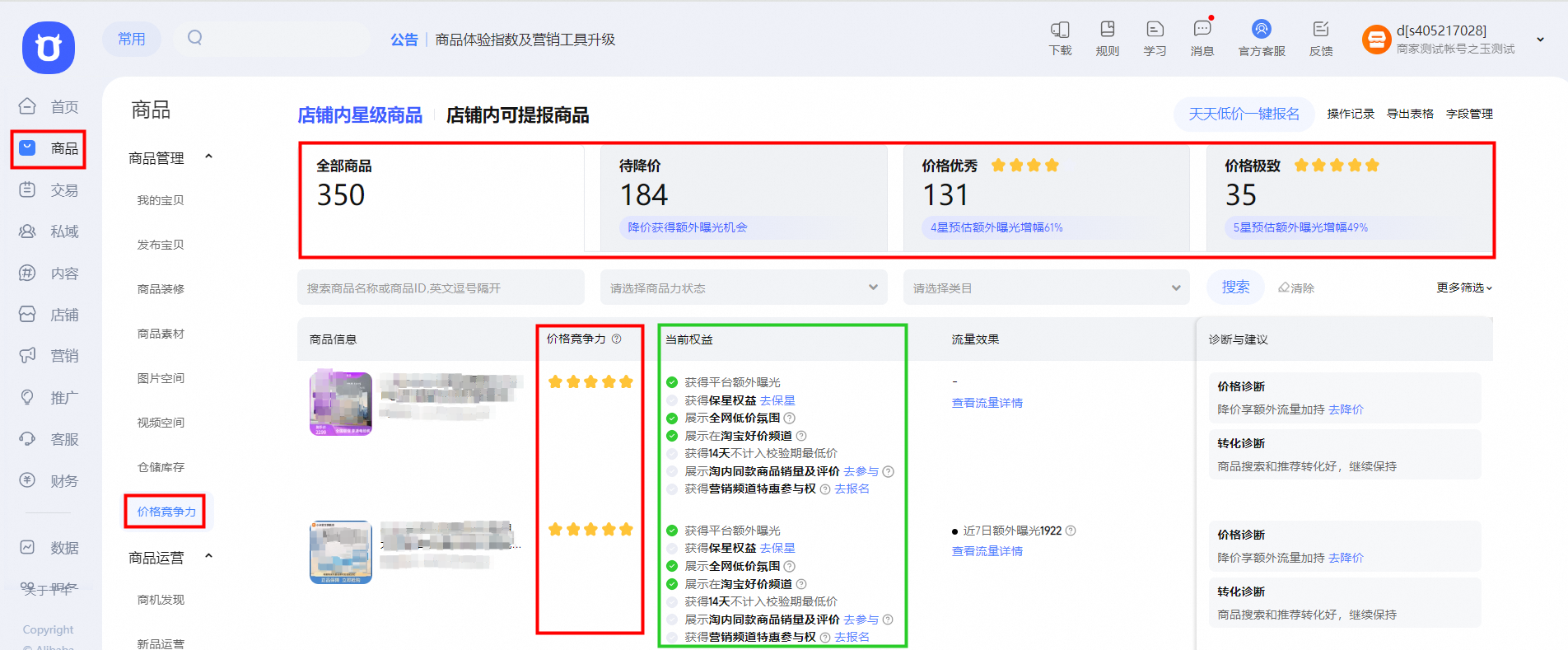Click the search magnifier icon in top bar
The width and height of the screenshot is (1568, 650).
click(194, 38)
